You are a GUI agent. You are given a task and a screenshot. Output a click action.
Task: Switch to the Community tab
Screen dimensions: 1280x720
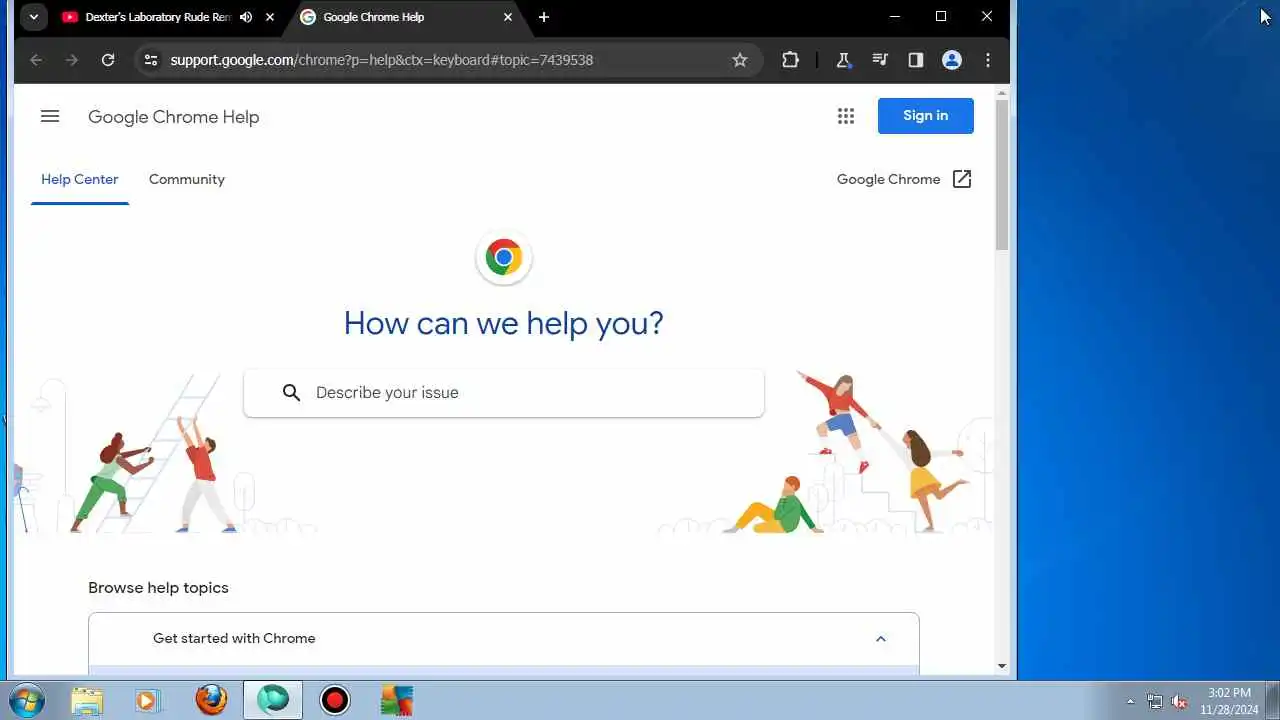[187, 180]
